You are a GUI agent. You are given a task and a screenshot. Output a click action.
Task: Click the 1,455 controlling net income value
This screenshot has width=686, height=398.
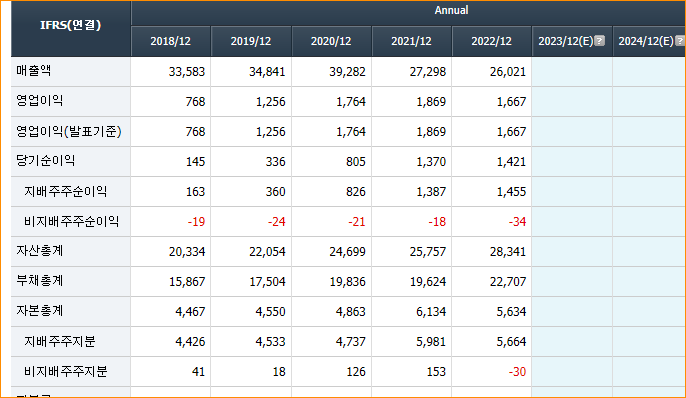(511, 192)
